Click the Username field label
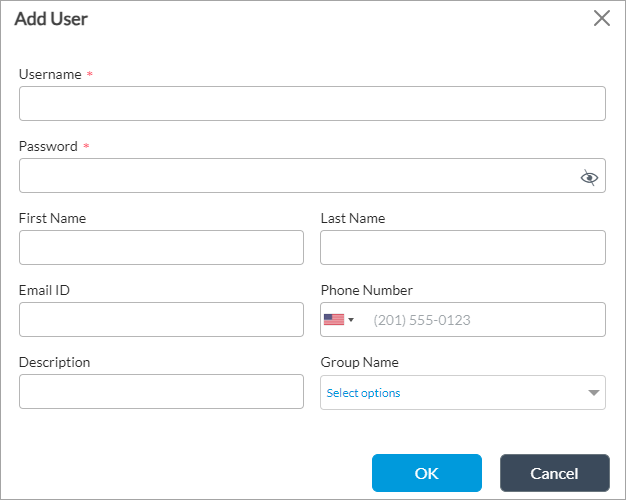The image size is (626, 500). tap(50, 74)
